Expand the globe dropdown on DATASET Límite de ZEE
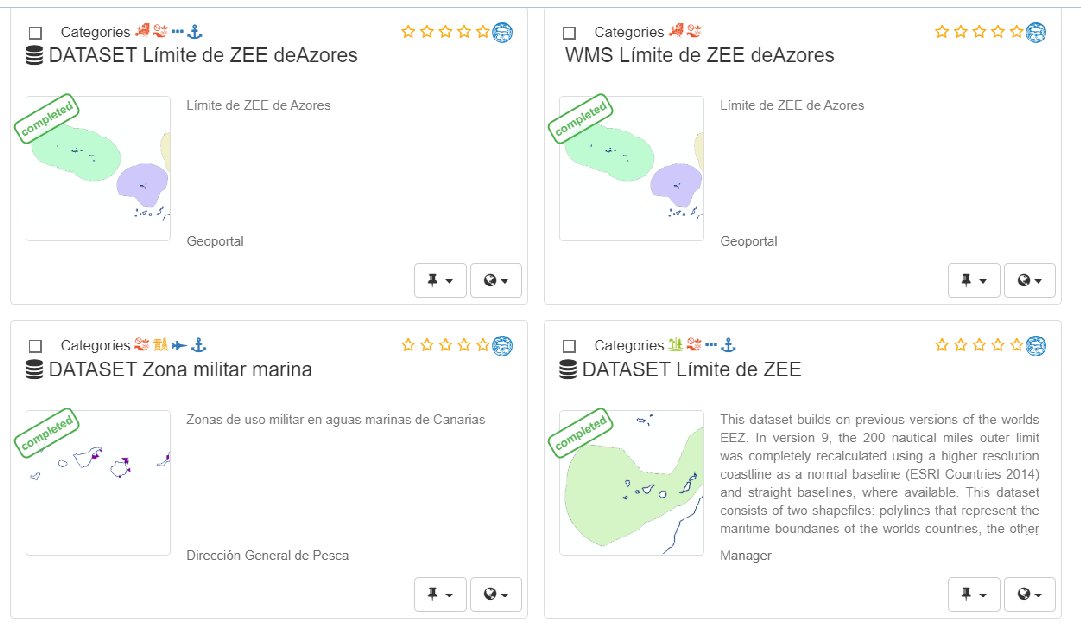The width and height of the screenshot is (1081, 627). [x=1029, y=594]
